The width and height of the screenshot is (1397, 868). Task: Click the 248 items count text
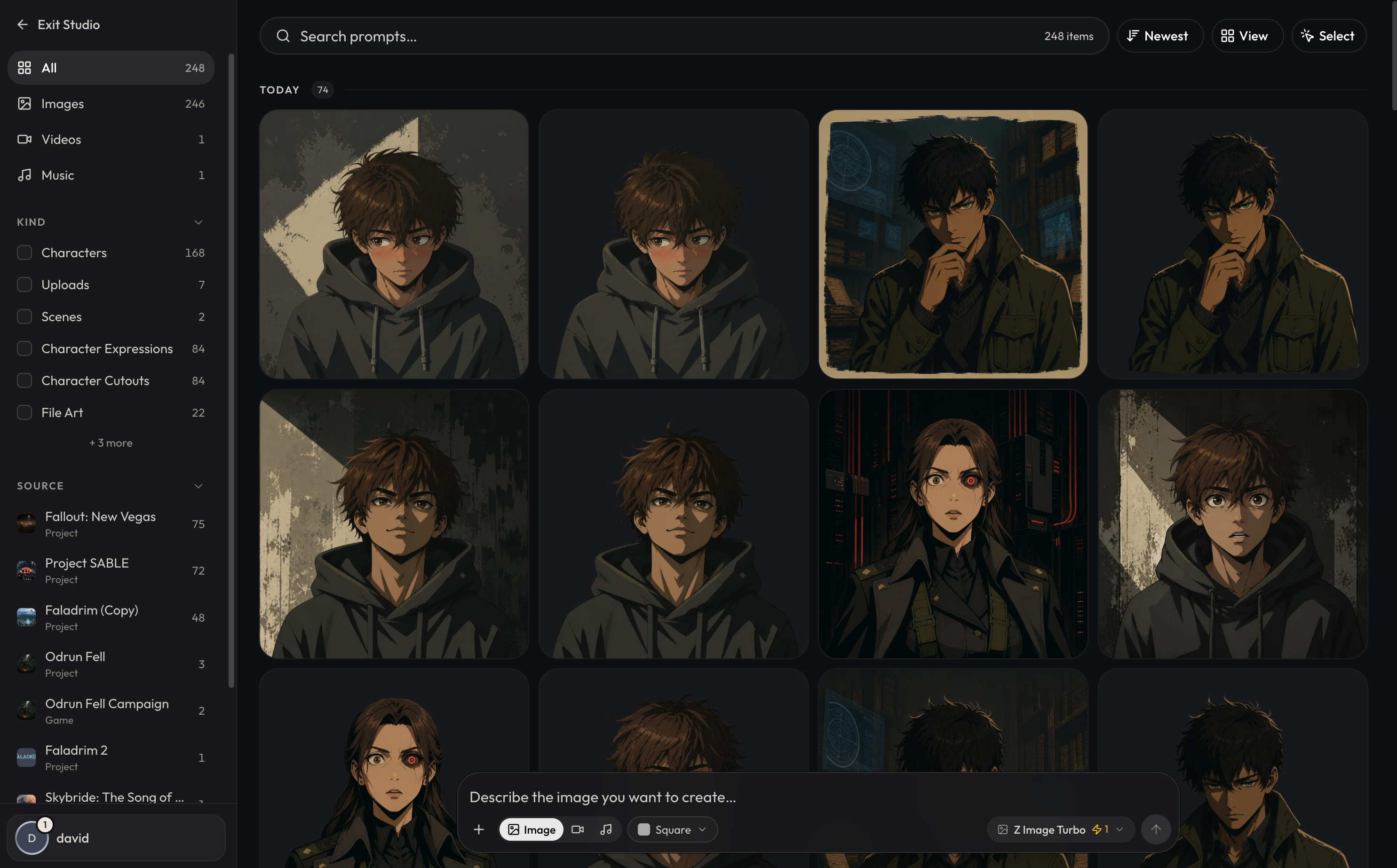point(1069,36)
